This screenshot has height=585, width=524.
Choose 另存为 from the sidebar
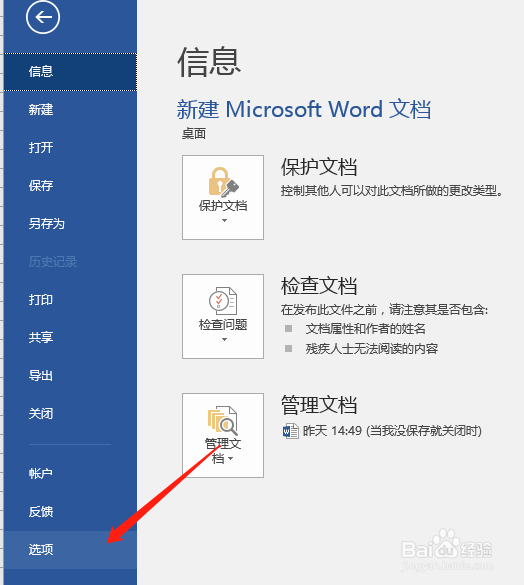pyautogui.click(x=70, y=224)
